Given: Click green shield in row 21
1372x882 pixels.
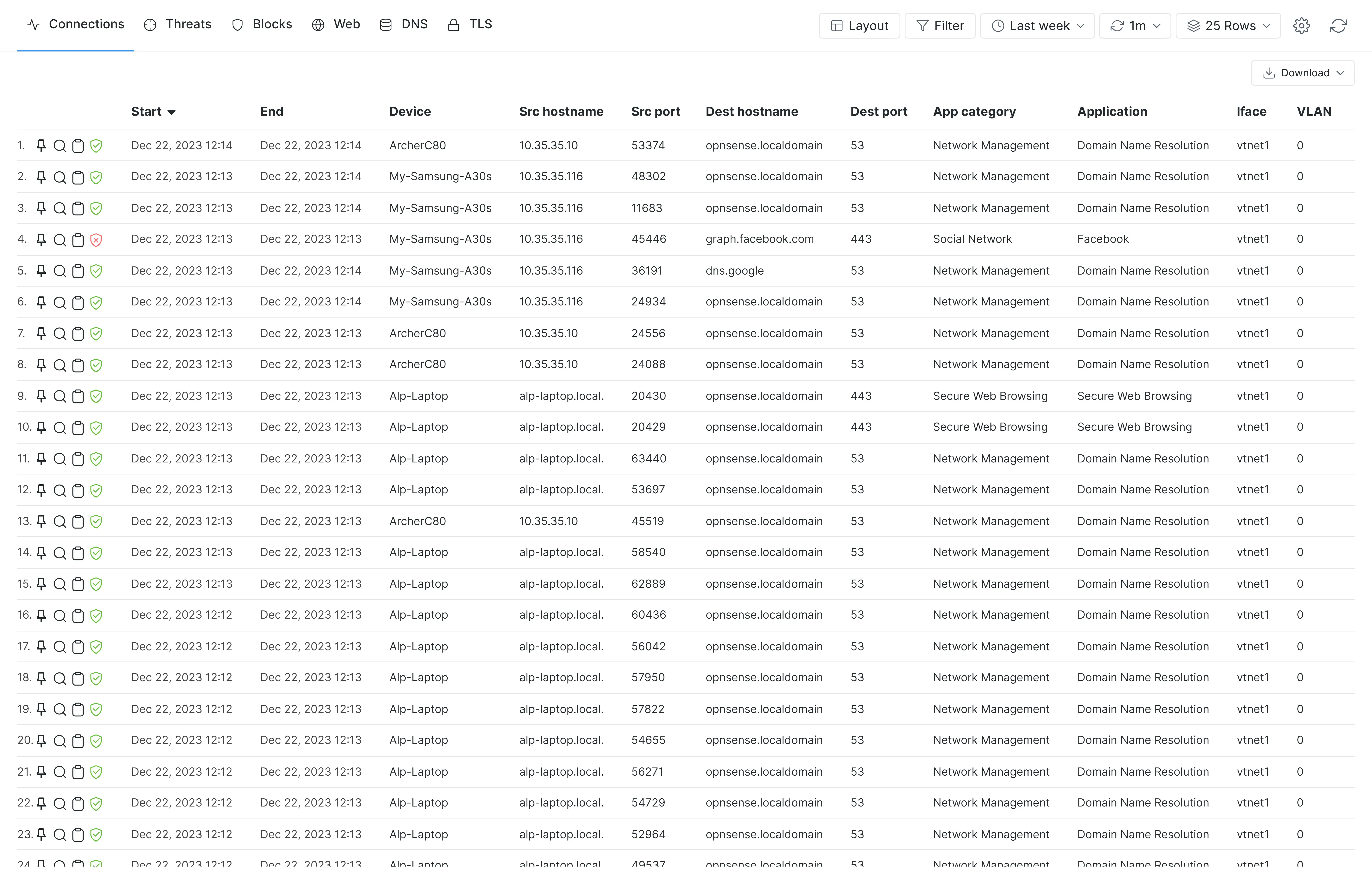Looking at the screenshot, I should click(96, 772).
